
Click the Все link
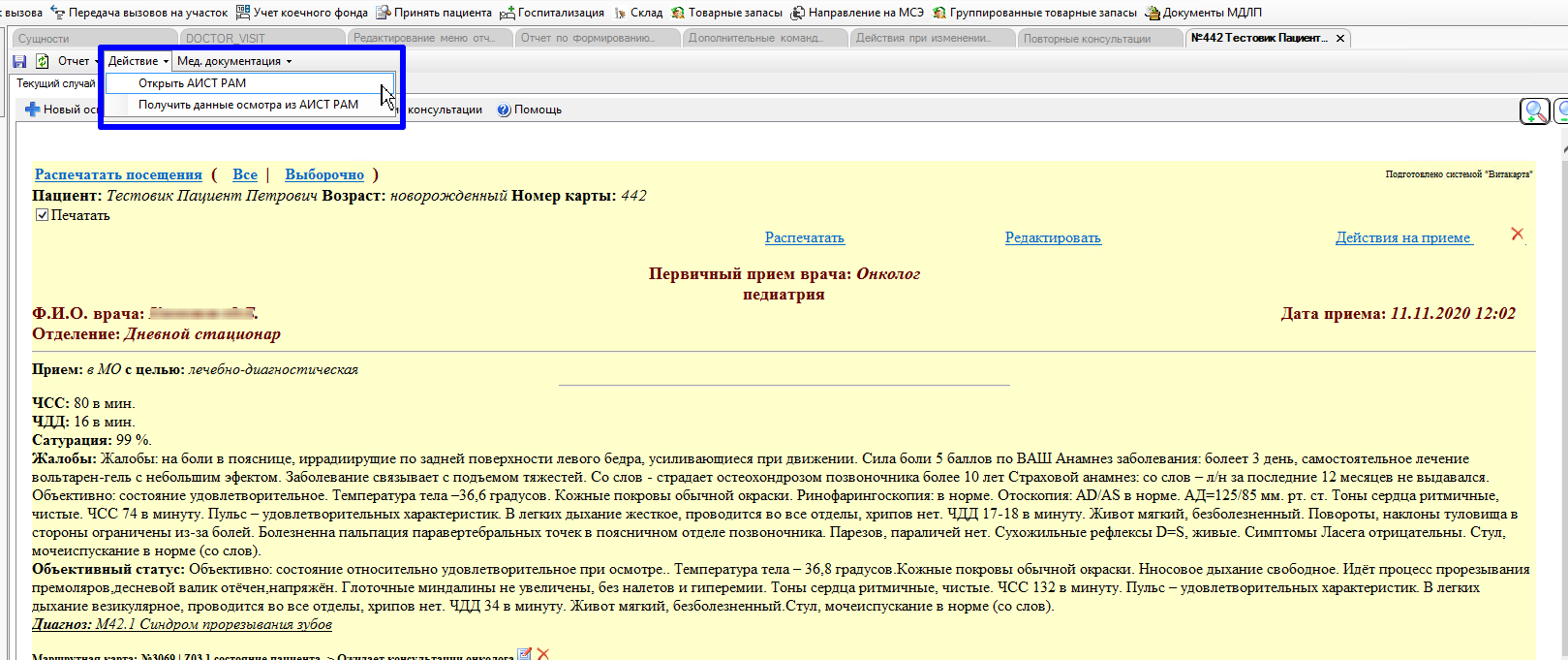click(x=245, y=174)
